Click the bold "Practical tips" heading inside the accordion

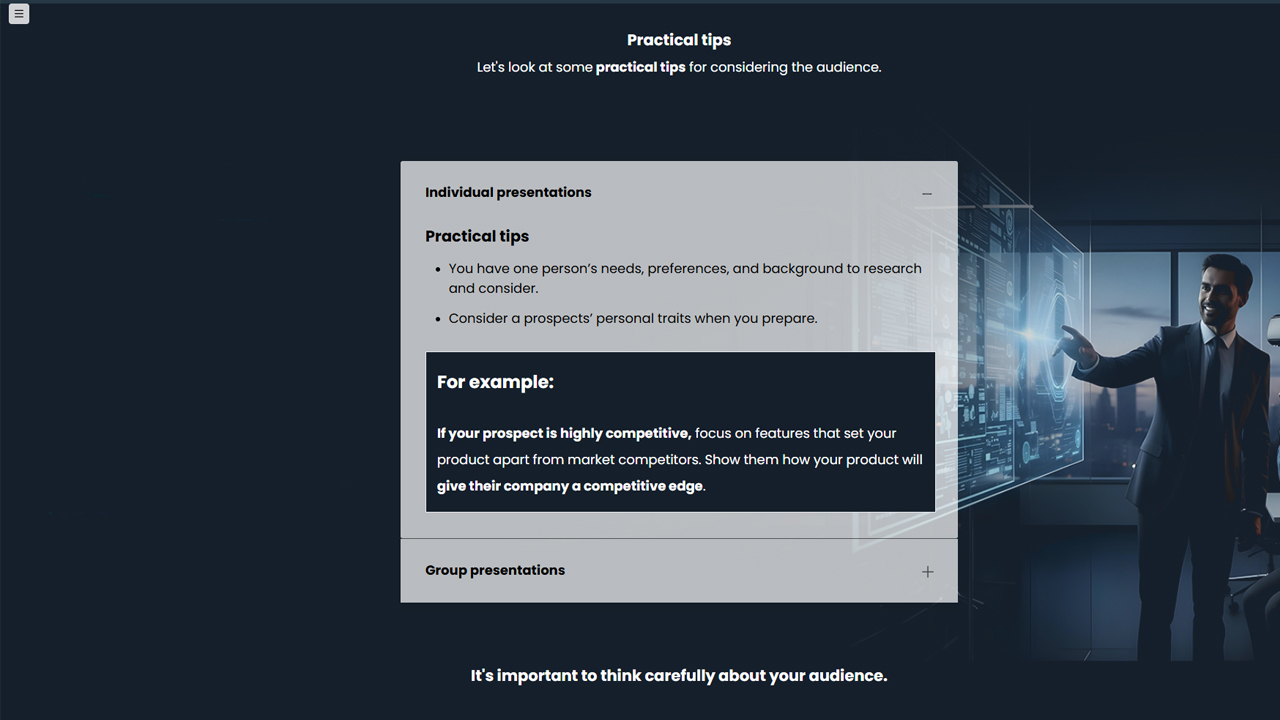[x=477, y=236]
